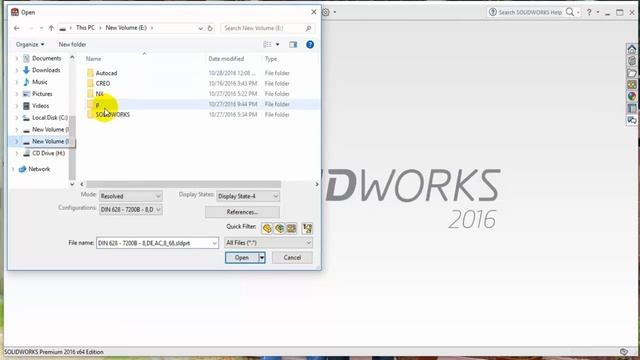
Task: Select the NX folder
Action: pos(100,94)
